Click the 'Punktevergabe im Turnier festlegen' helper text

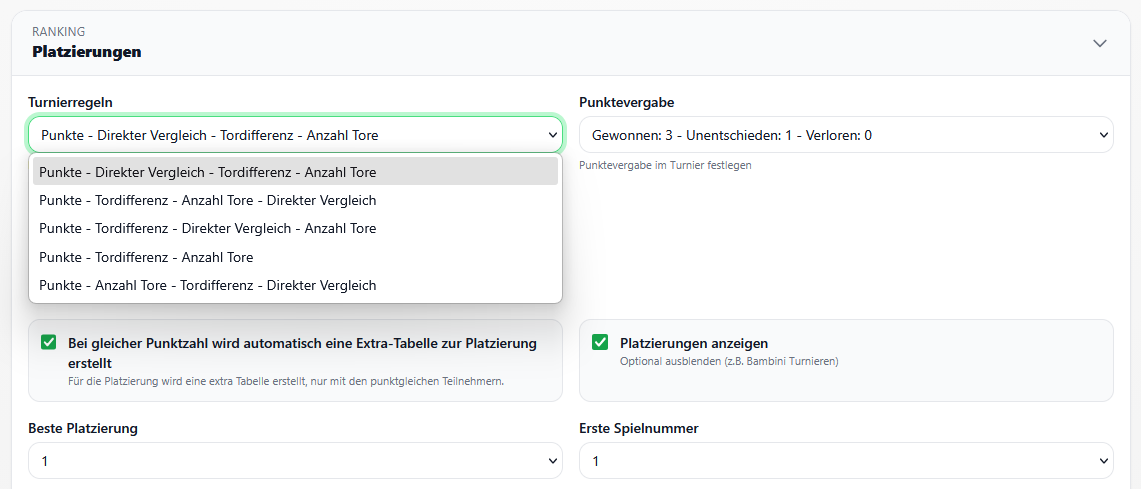click(x=665, y=165)
